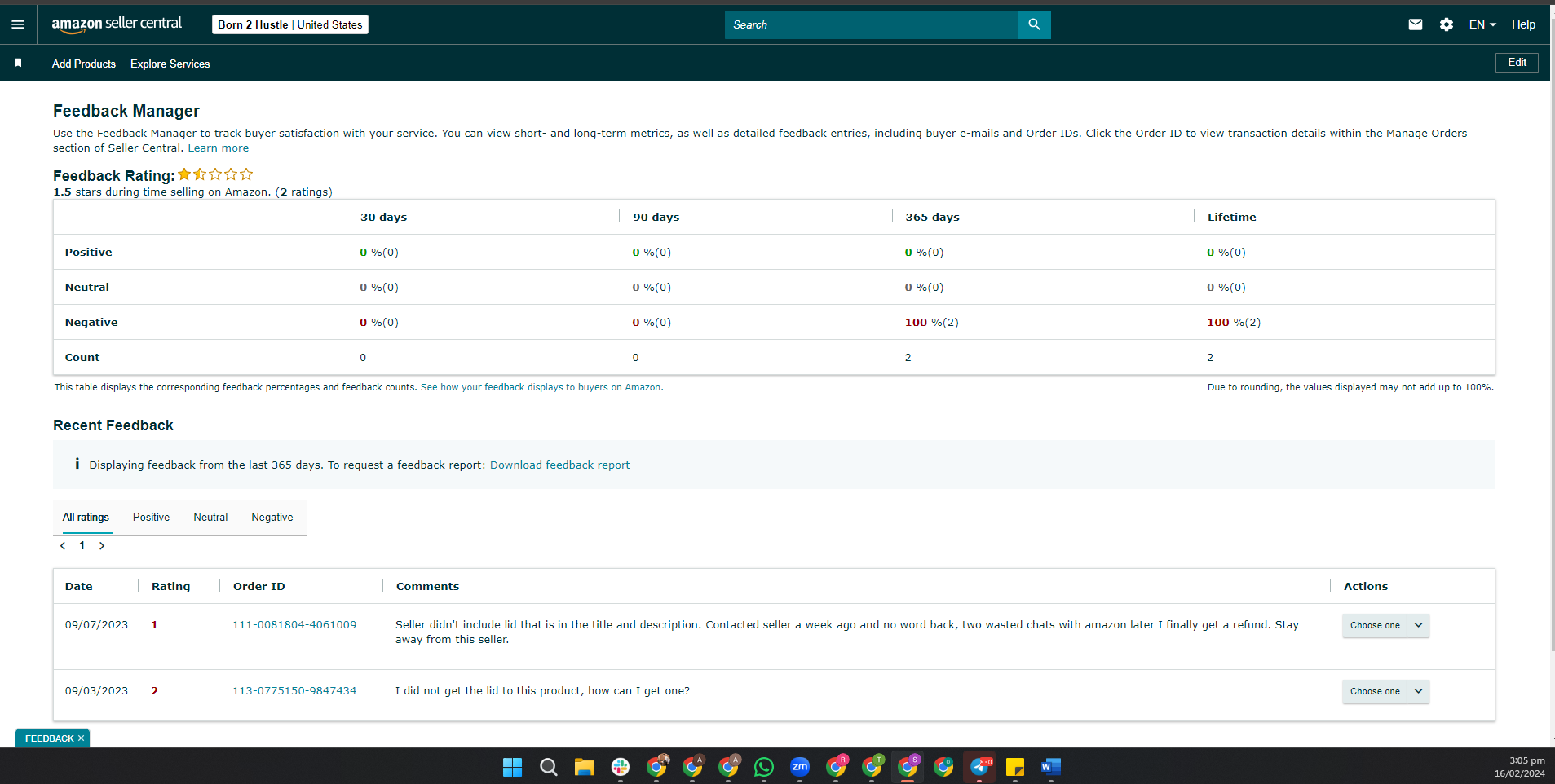Click the Amazon Seller Central logo

pos(117,24)
